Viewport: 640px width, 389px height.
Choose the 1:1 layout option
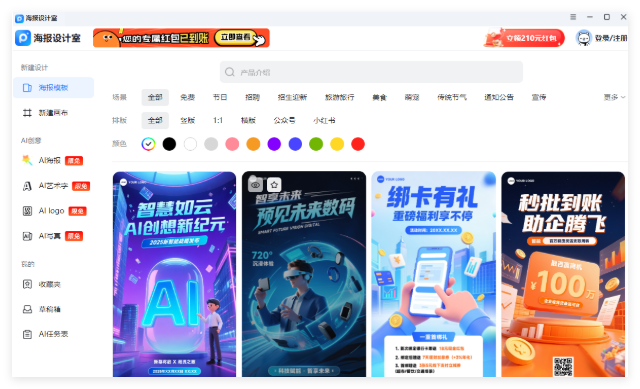click(218, 120)
